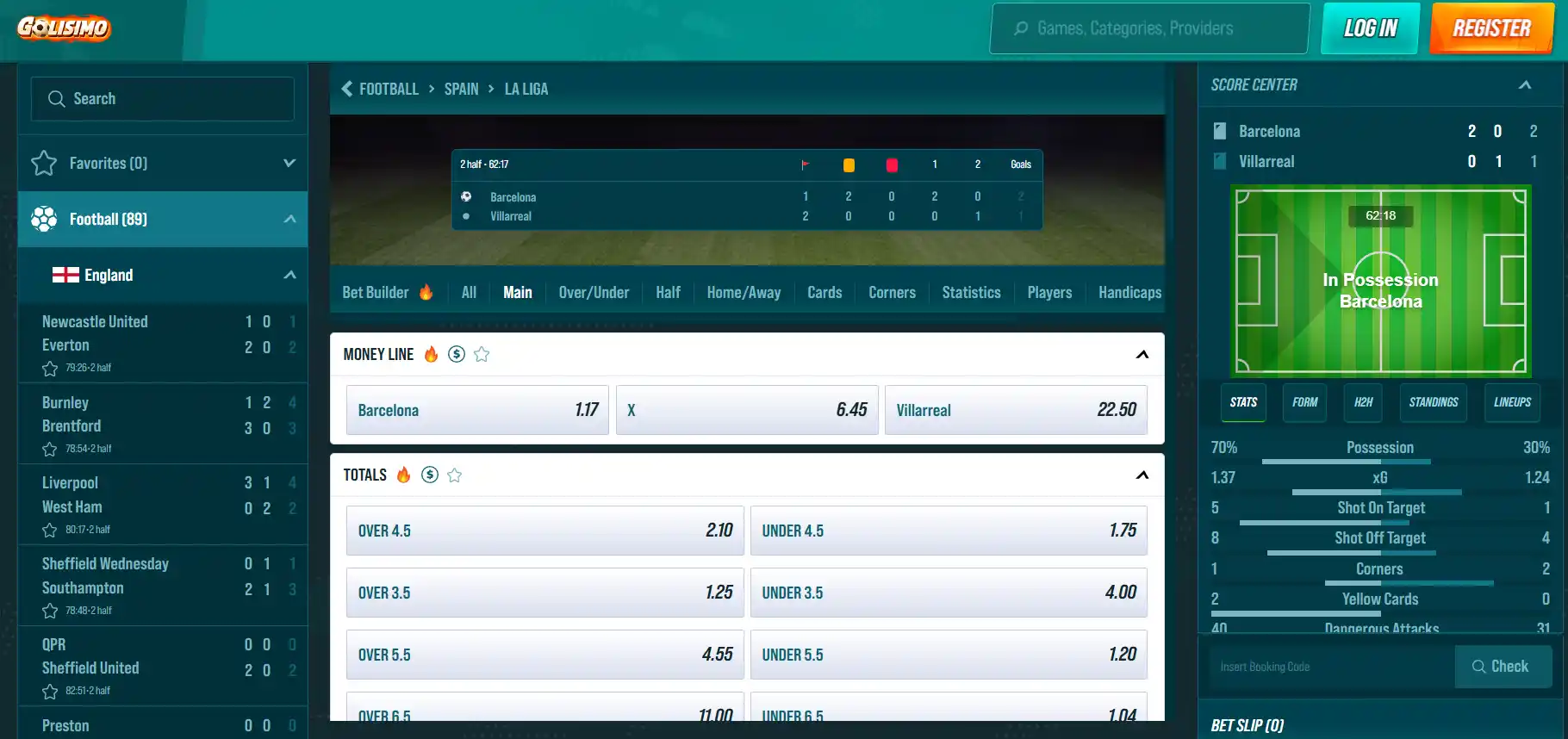Screen dimensions: 1568x739
Task: Favorite the Newcastle United vs Everton match star
Action: [x=50, y=369]
